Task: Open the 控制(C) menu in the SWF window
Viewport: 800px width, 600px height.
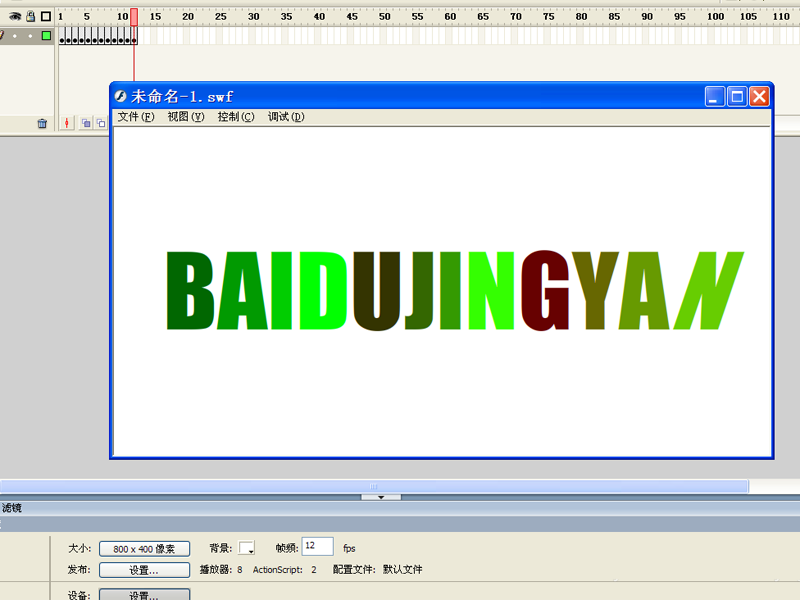Action: (x=236, y=117)
